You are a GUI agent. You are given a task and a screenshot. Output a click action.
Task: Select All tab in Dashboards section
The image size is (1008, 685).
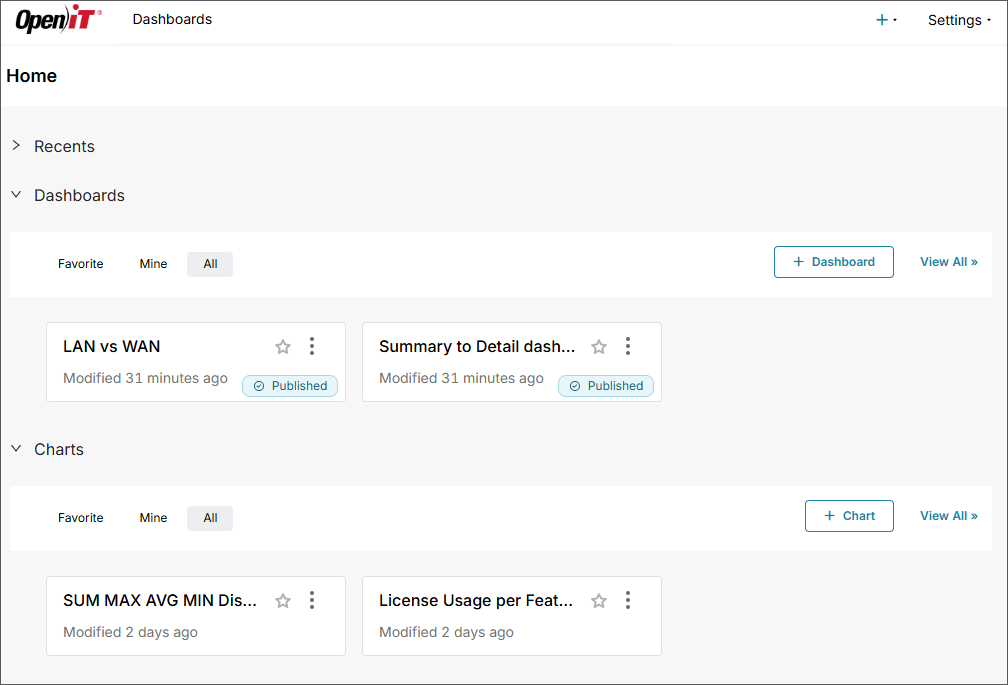pos(210,264)
